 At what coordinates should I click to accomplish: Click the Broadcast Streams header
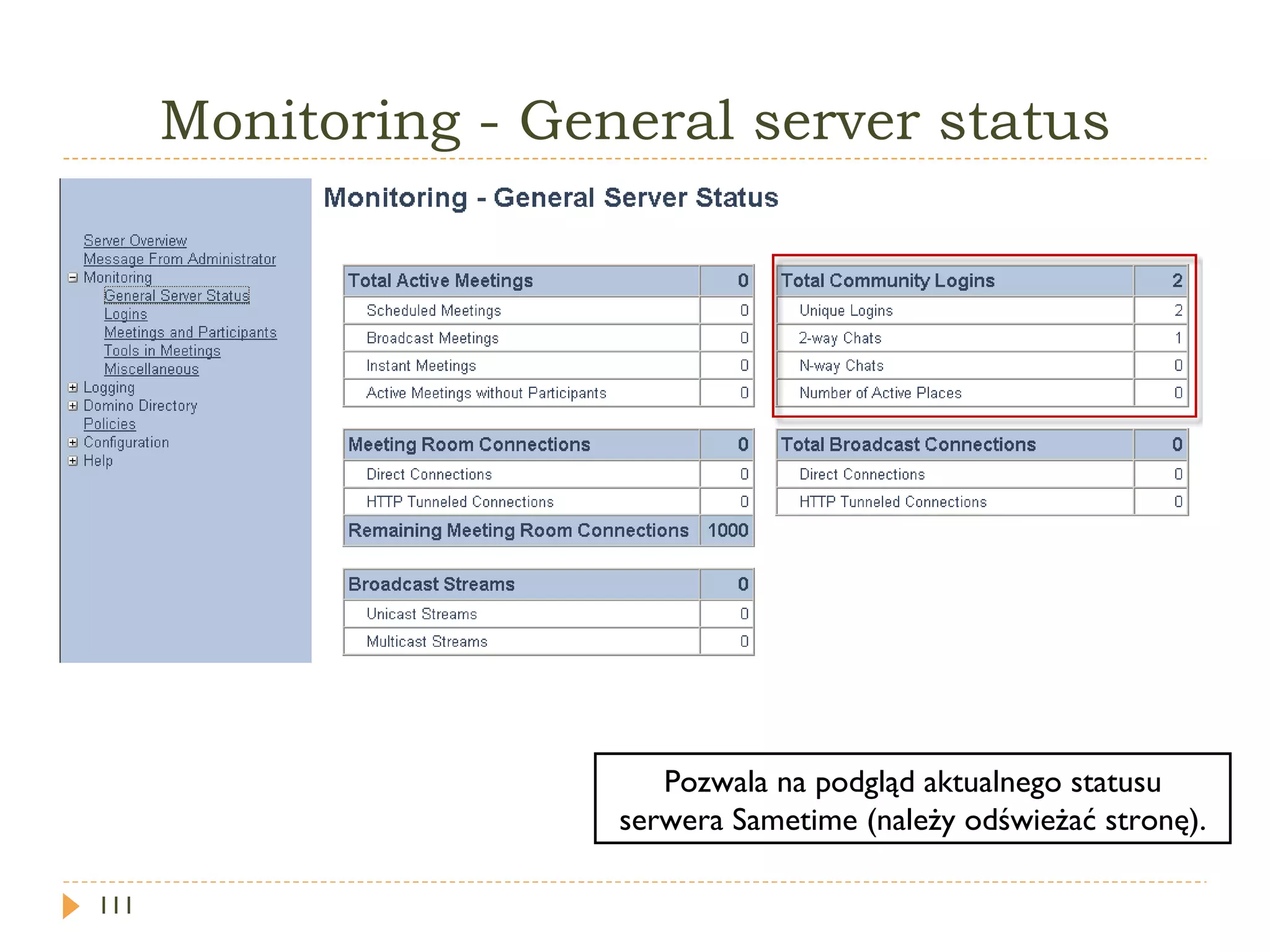click(x=549, y=584)
